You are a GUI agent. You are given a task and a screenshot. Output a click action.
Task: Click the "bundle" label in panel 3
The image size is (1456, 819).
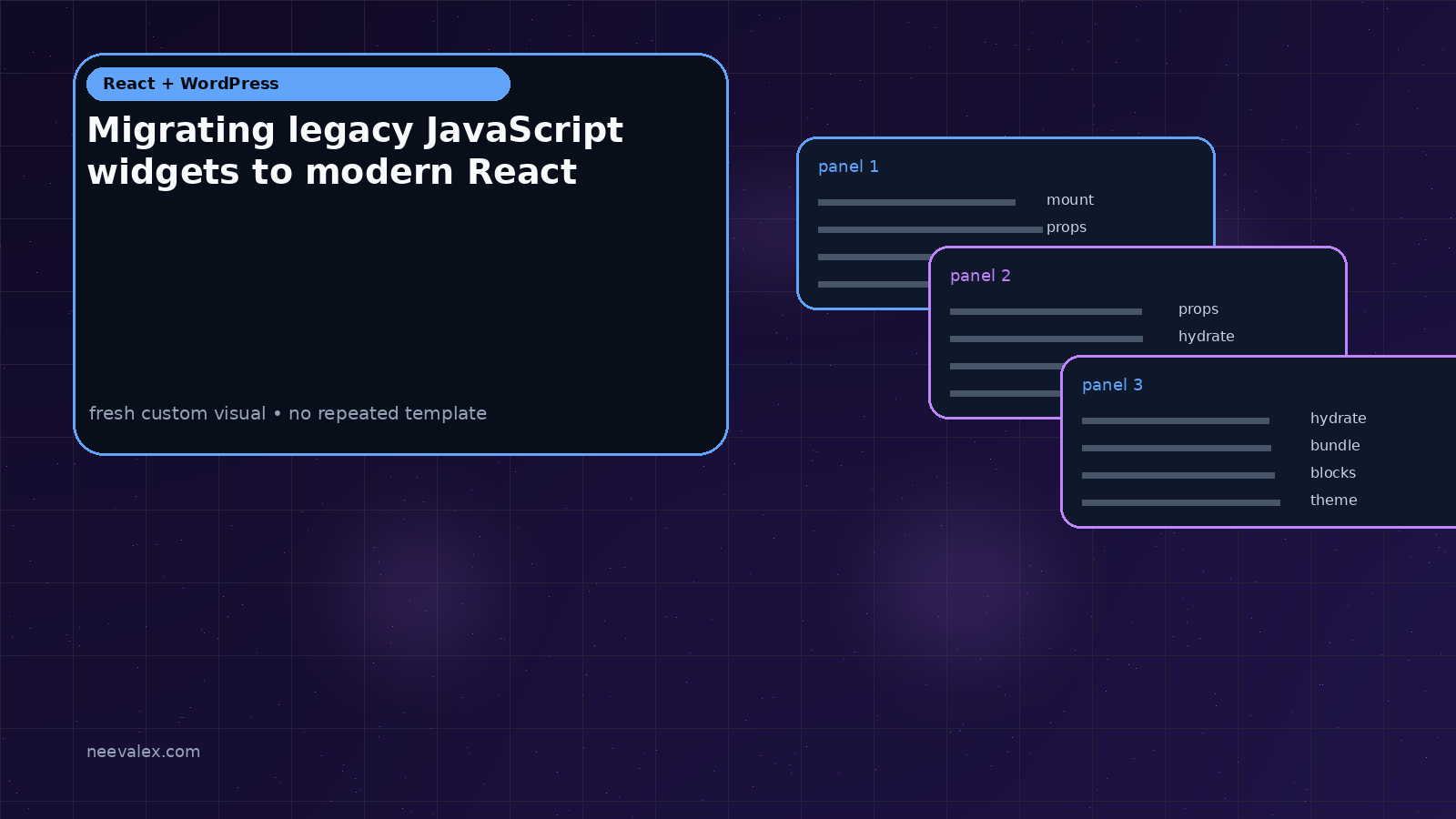point(1335,446)
